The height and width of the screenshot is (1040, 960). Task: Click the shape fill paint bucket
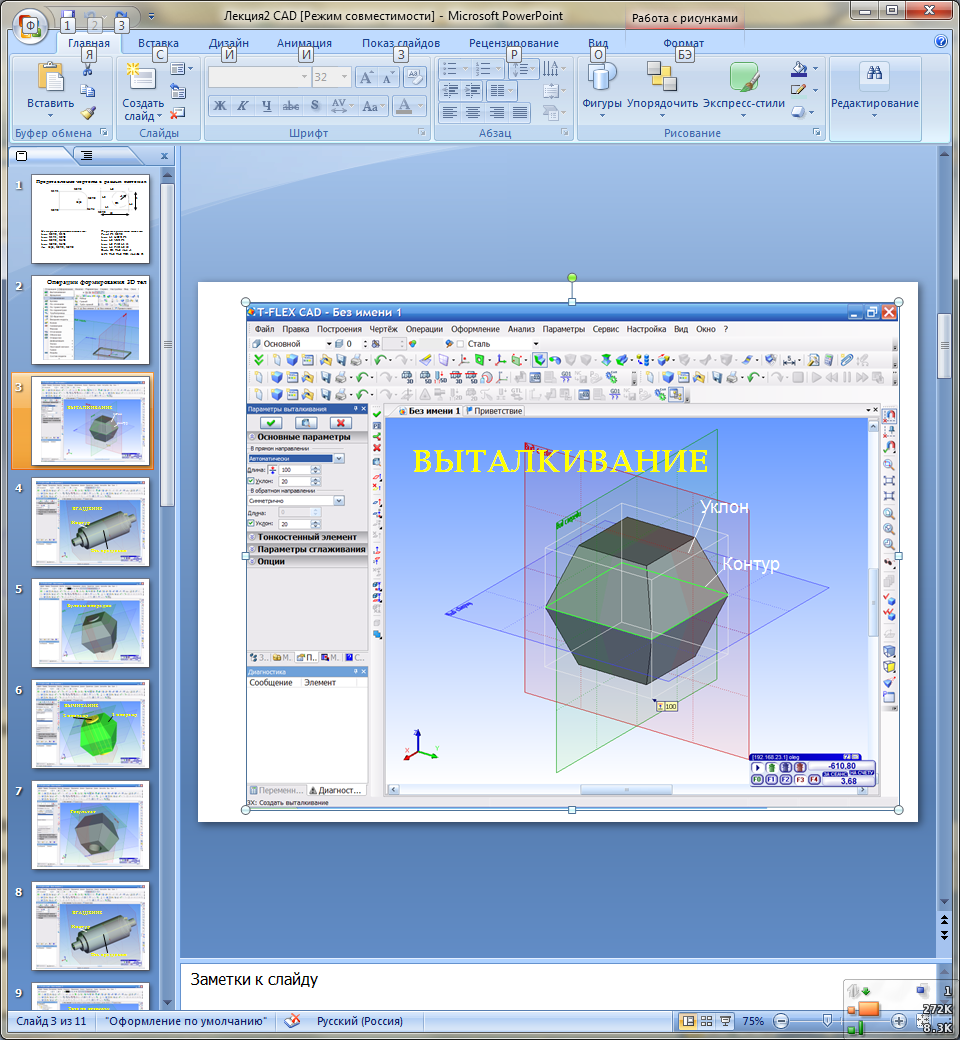tap(799, 68)
